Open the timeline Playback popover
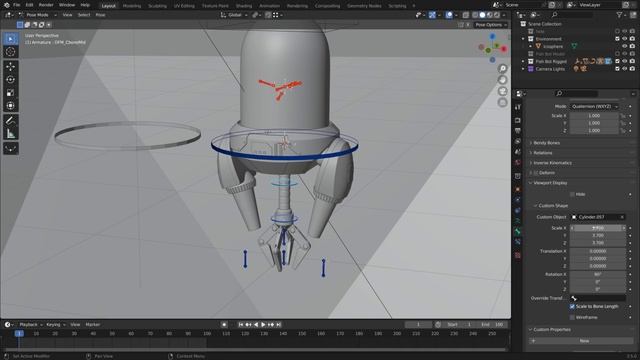 30,324
